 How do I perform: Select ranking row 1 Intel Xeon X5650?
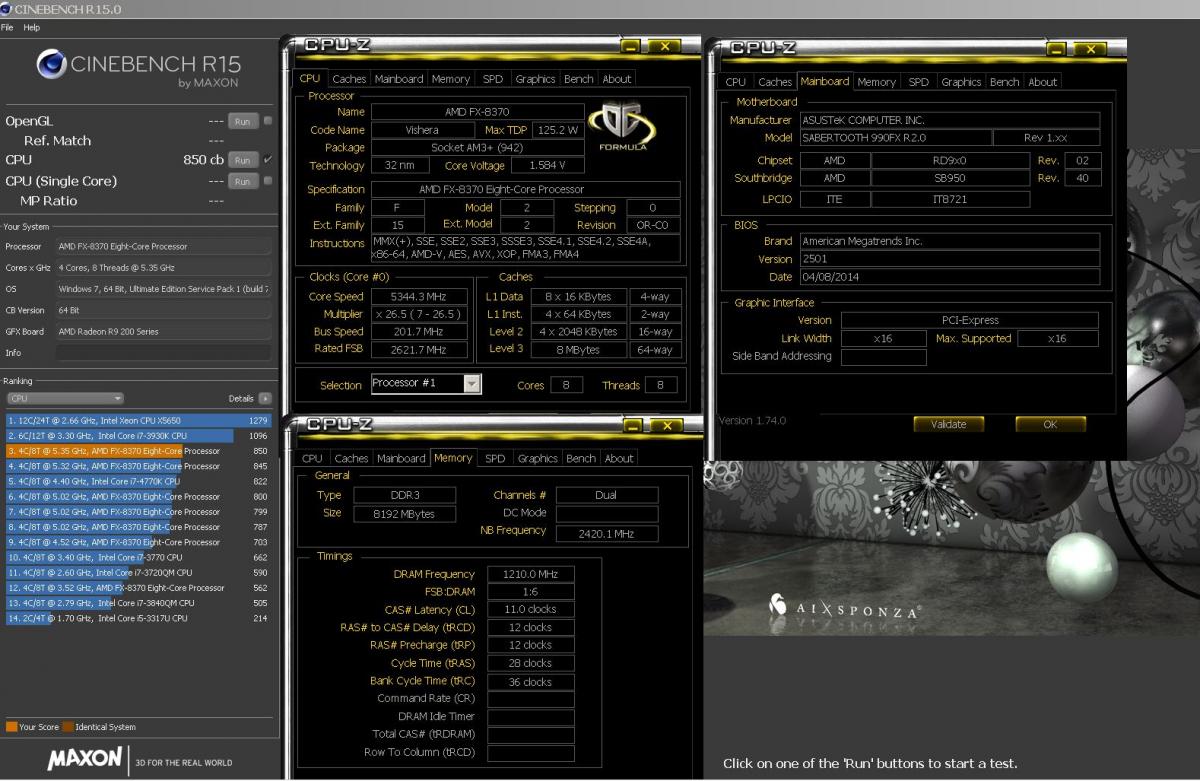(x=139, y=421)
